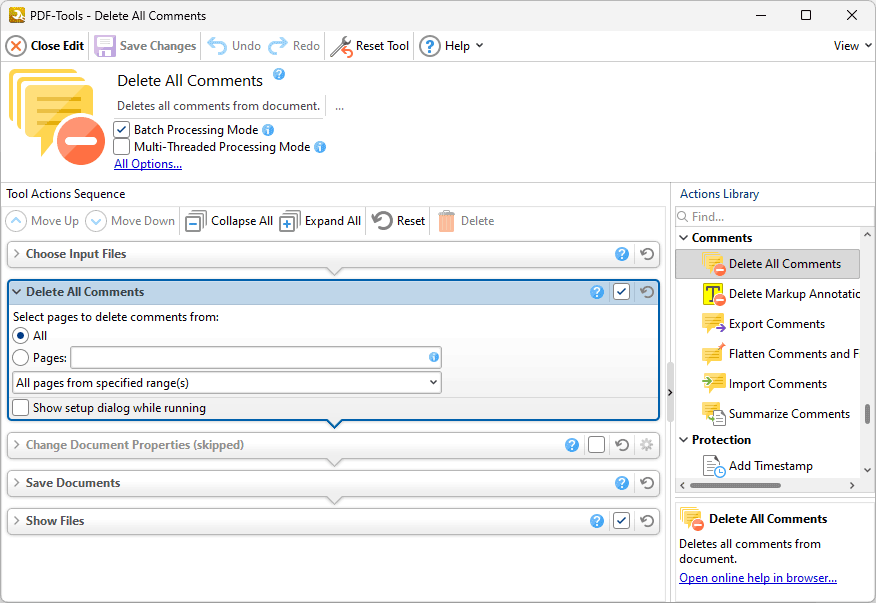Select the All pages radio button
The height and width of the screenshot is (603, 876).
tap(21, 336)
